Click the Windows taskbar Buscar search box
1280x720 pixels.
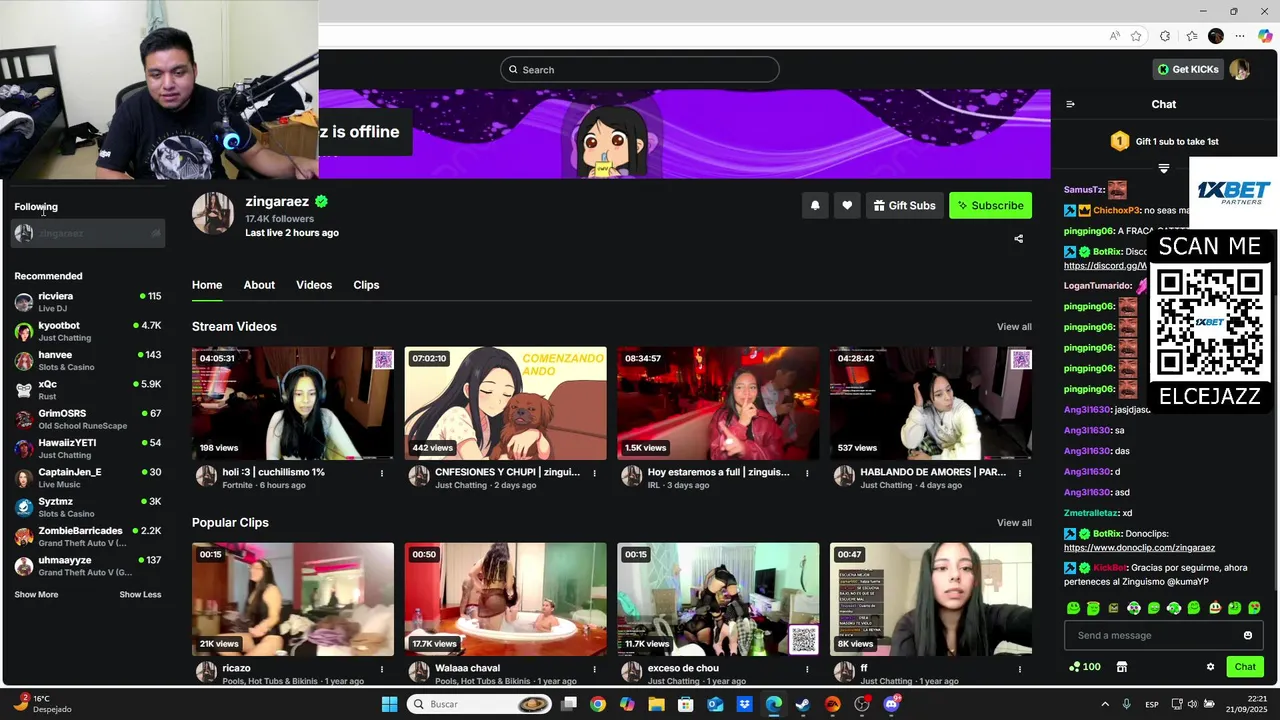pos(480,704)
